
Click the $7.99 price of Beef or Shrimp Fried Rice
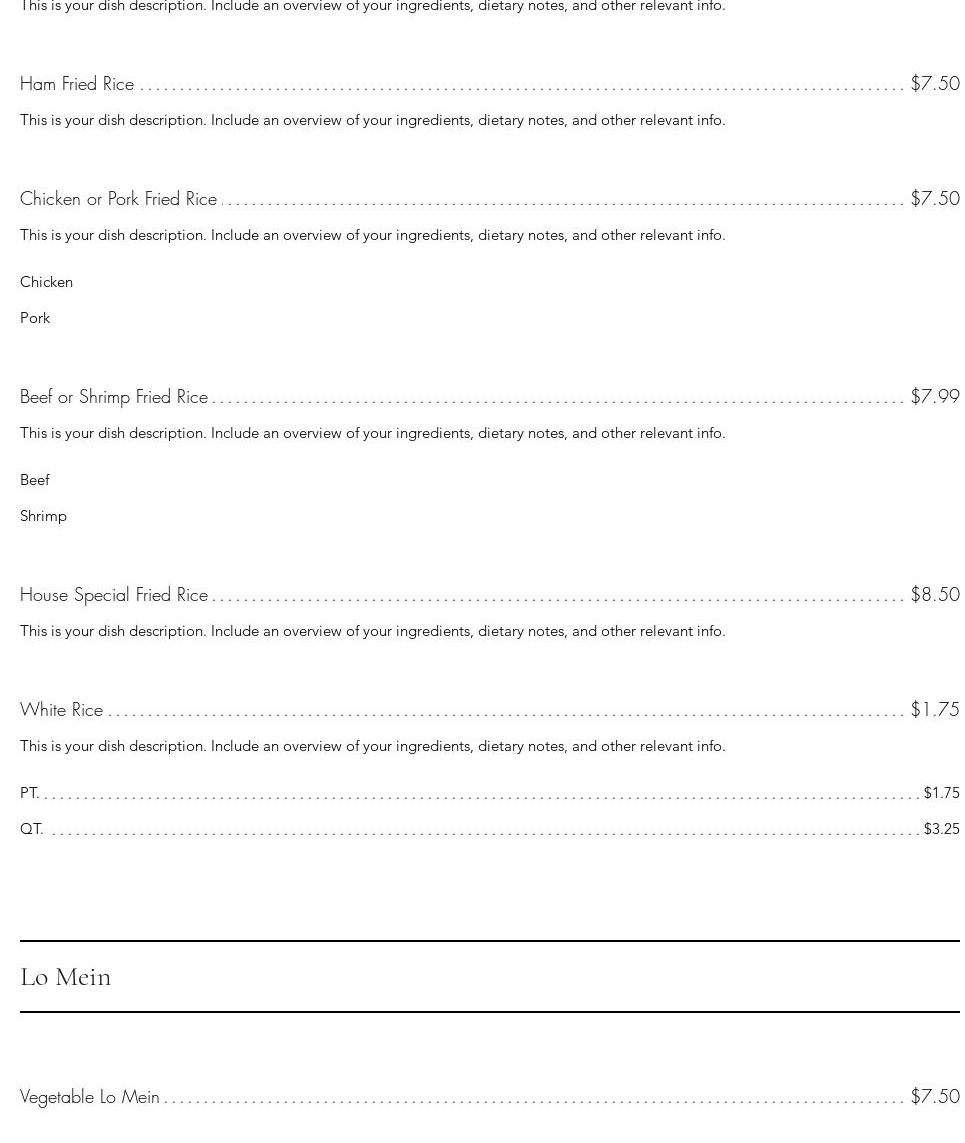pyautogui.click(x=934, y=397)
